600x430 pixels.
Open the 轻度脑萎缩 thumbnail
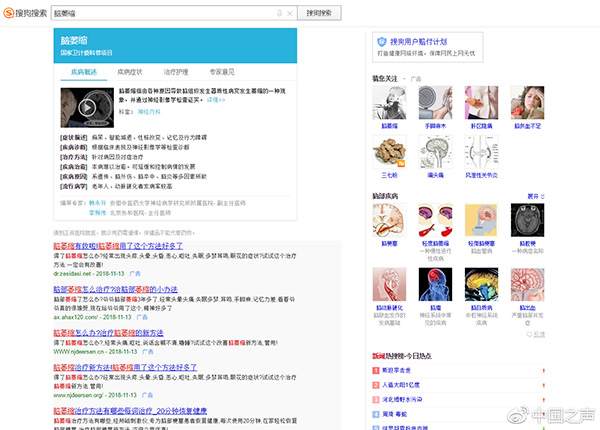tap(435, 220)
